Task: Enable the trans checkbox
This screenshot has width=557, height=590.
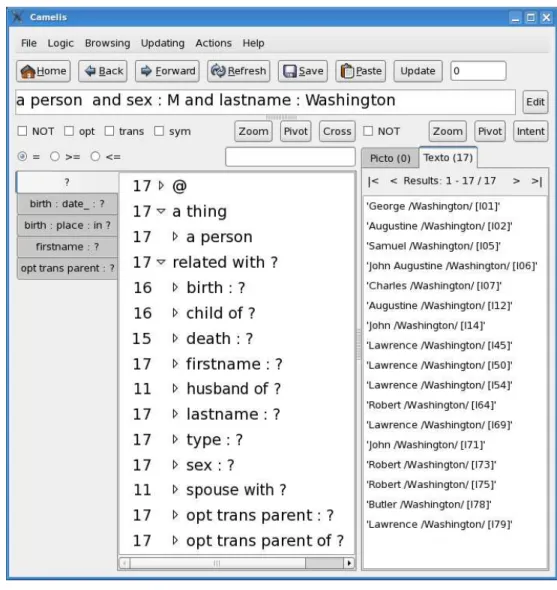Action: click(109, 131)
